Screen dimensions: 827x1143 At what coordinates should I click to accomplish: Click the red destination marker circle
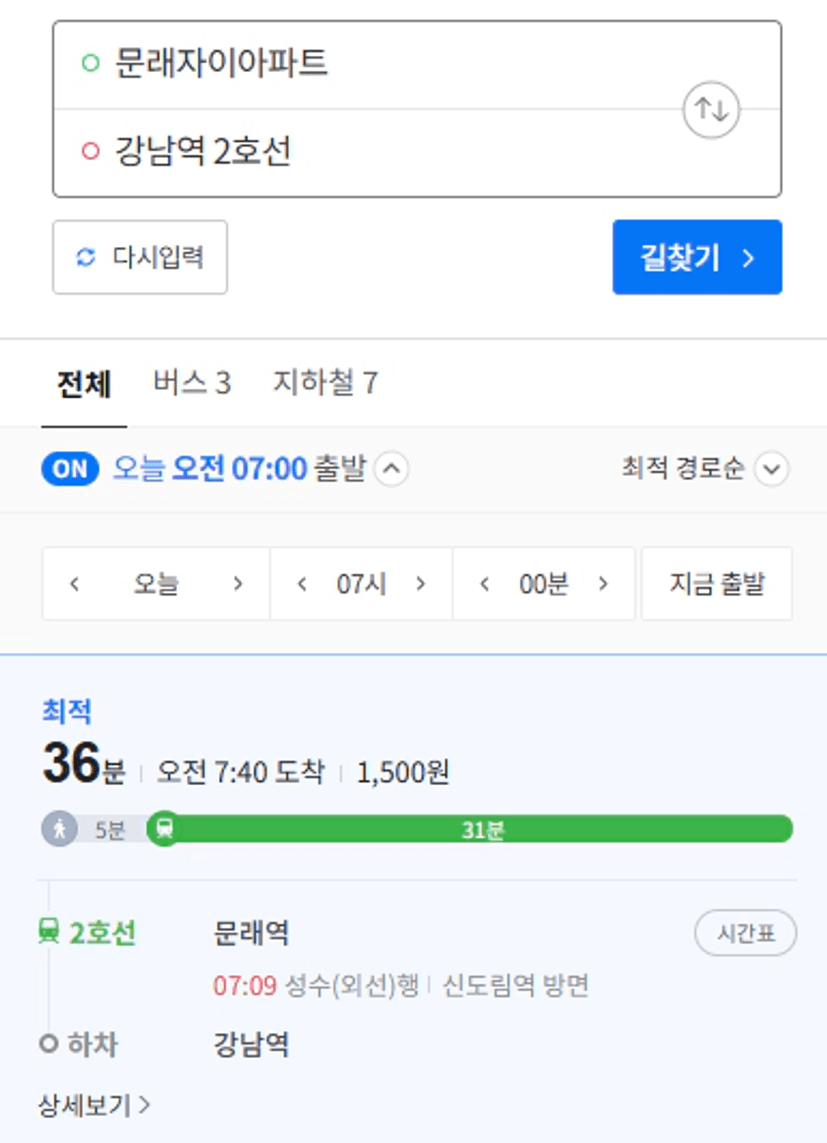click(x=90, y=151)
